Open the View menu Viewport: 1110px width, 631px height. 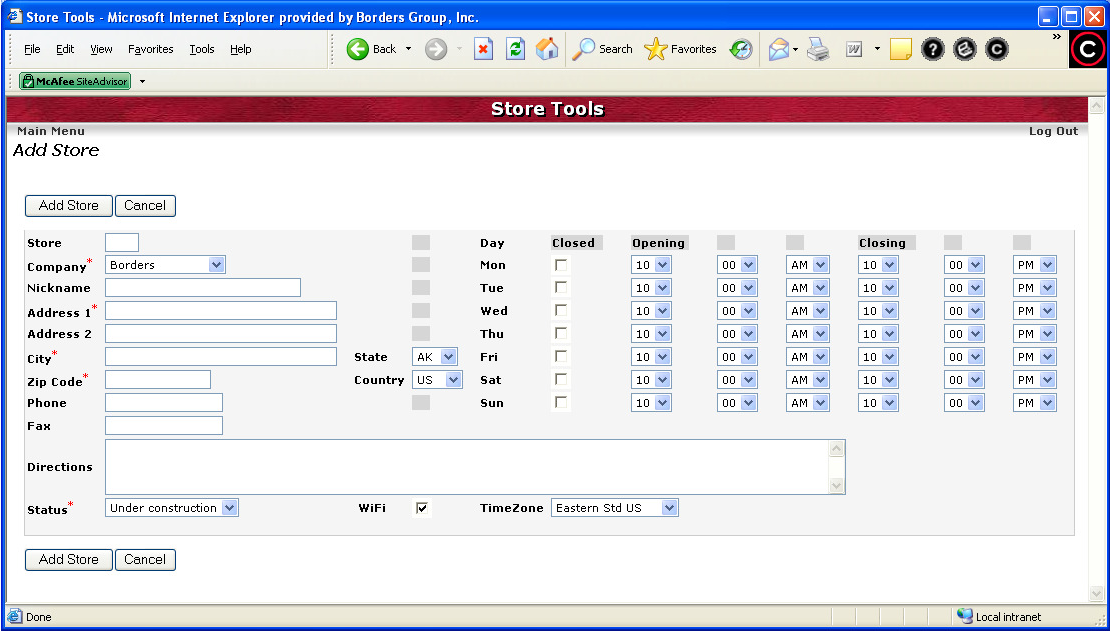tap(101, 49)
